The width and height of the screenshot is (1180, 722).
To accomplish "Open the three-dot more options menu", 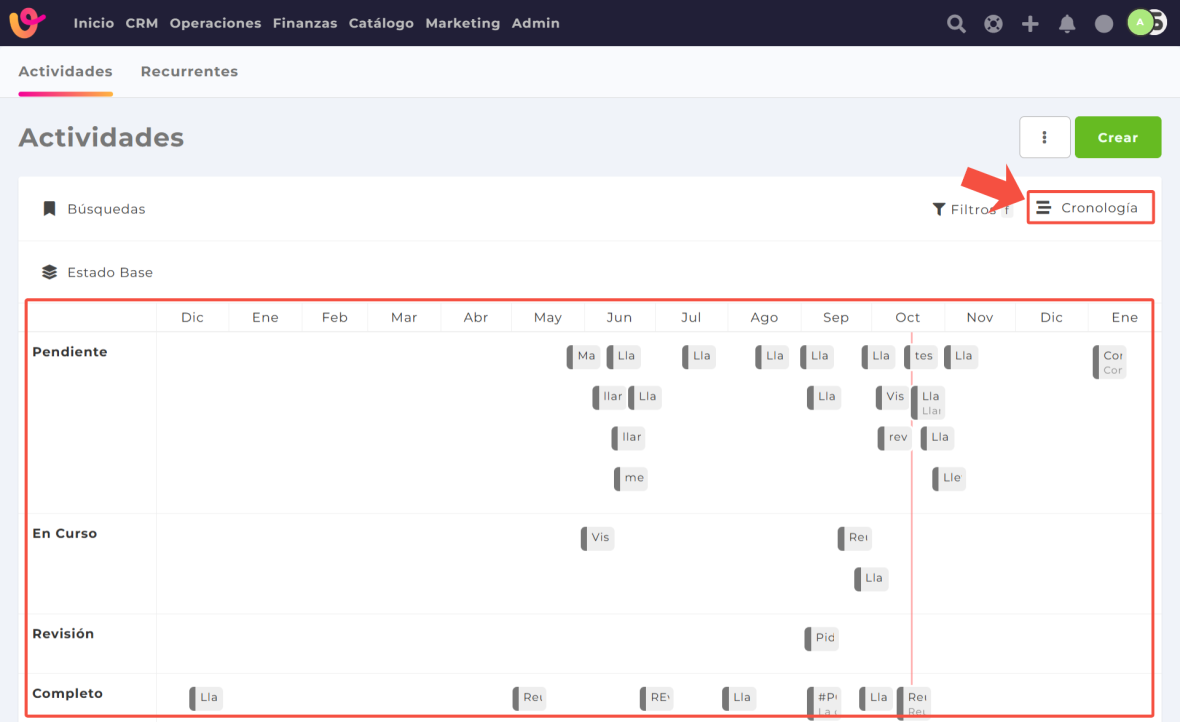I will click(x=1045, y=137).
